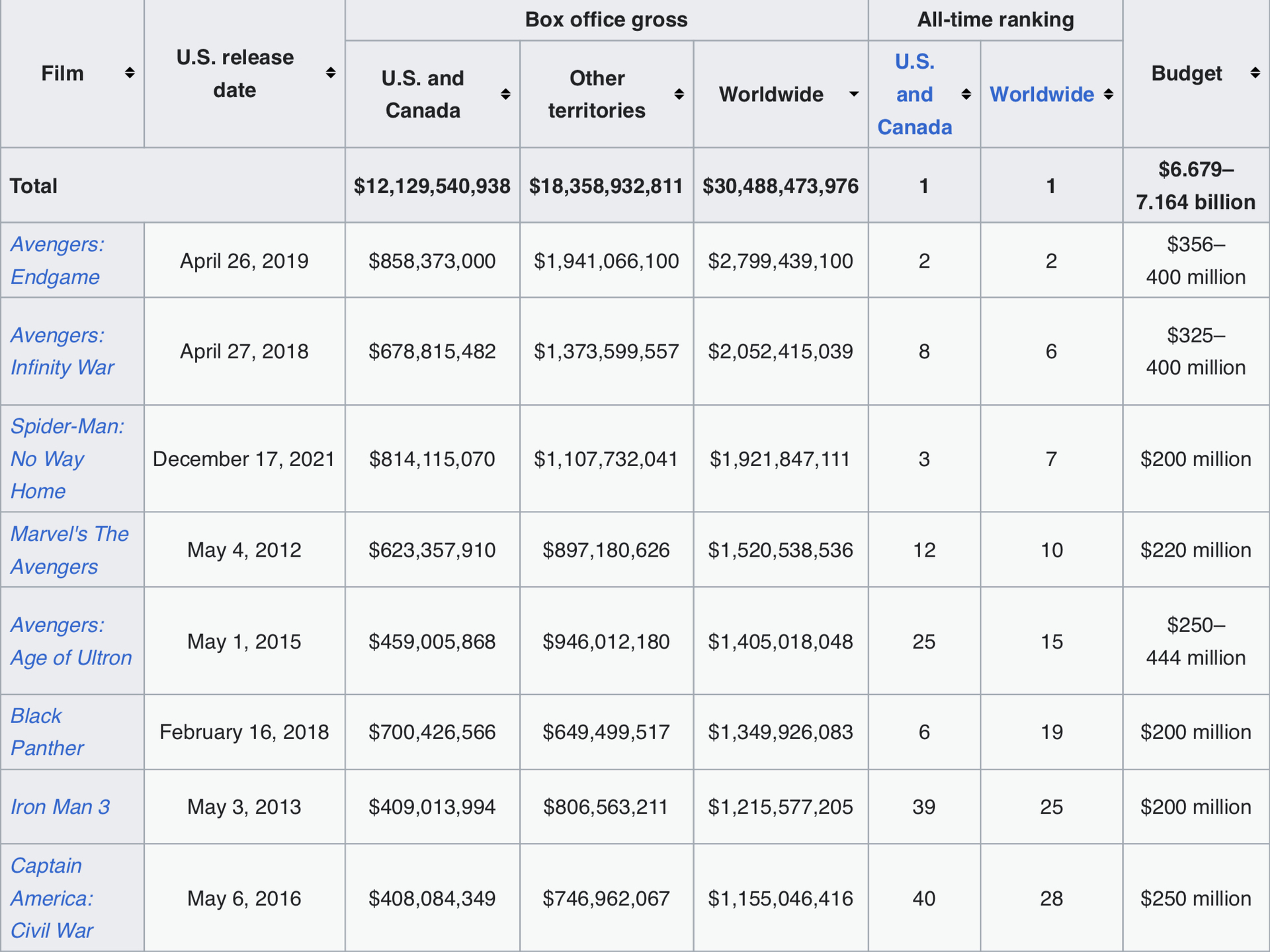The width and height of the screenshot is (1270, 952).
Task: Select Age of Ultron U.S. ranking 25
Action: (x=924, y=641)
